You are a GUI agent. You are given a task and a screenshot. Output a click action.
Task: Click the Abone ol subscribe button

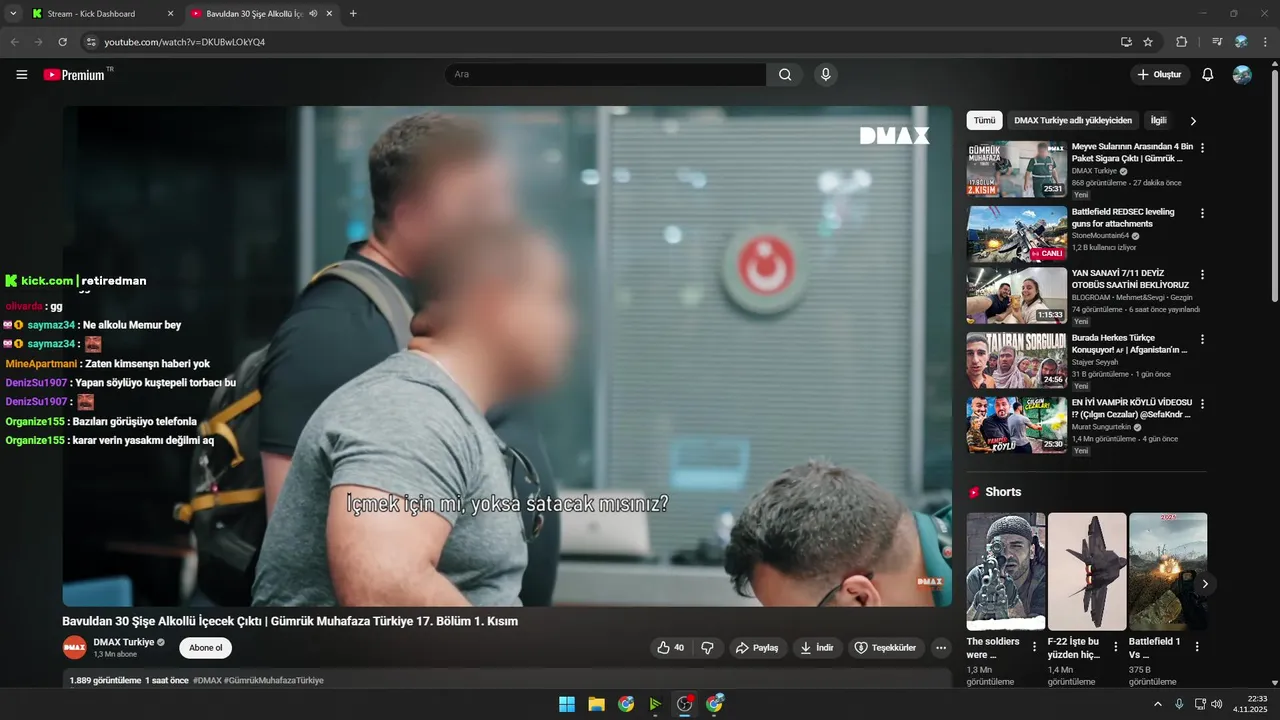click(x=206, y=648)
